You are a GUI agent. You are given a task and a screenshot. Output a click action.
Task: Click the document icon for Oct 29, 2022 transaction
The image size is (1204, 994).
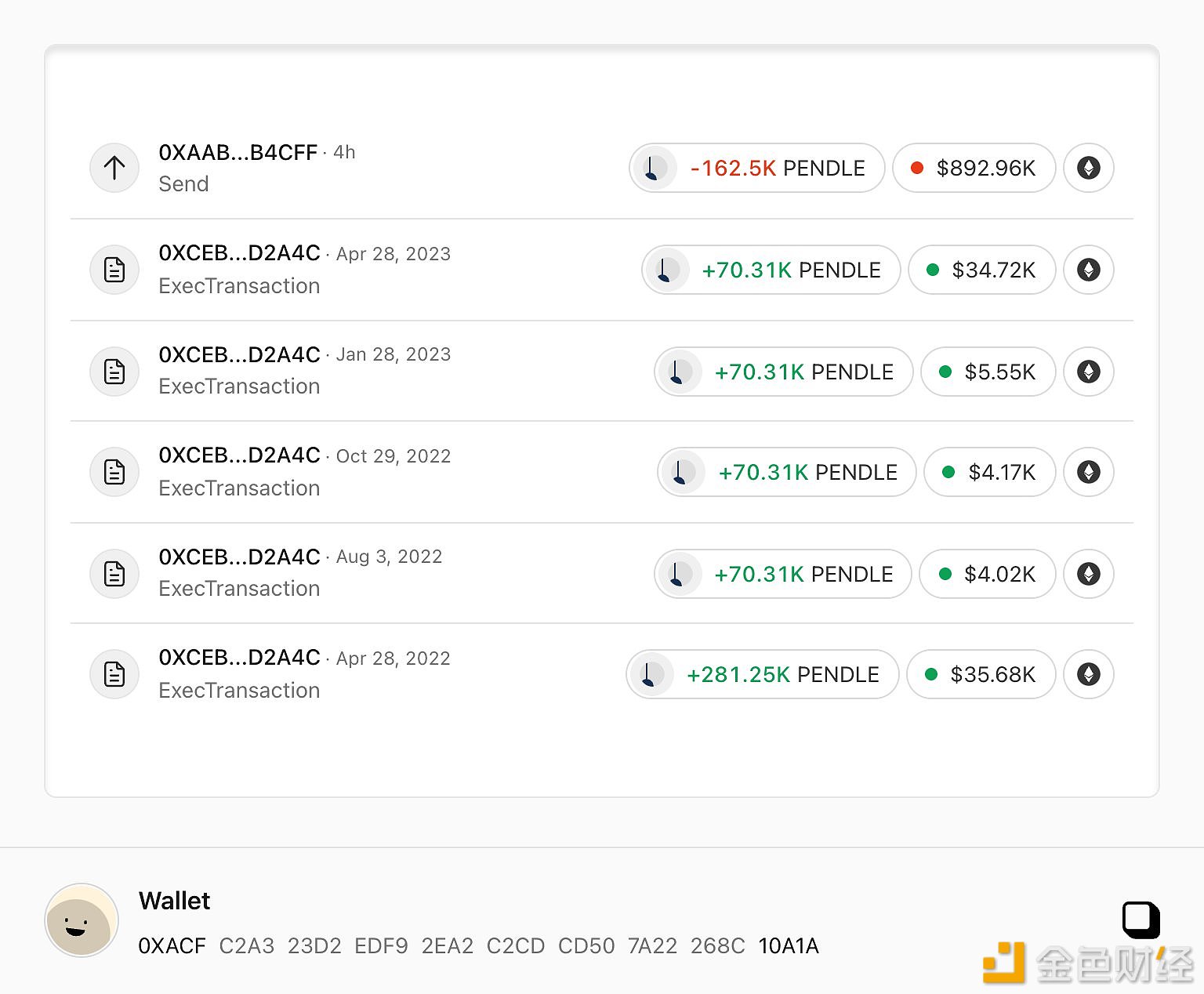(x=114, y=472)
